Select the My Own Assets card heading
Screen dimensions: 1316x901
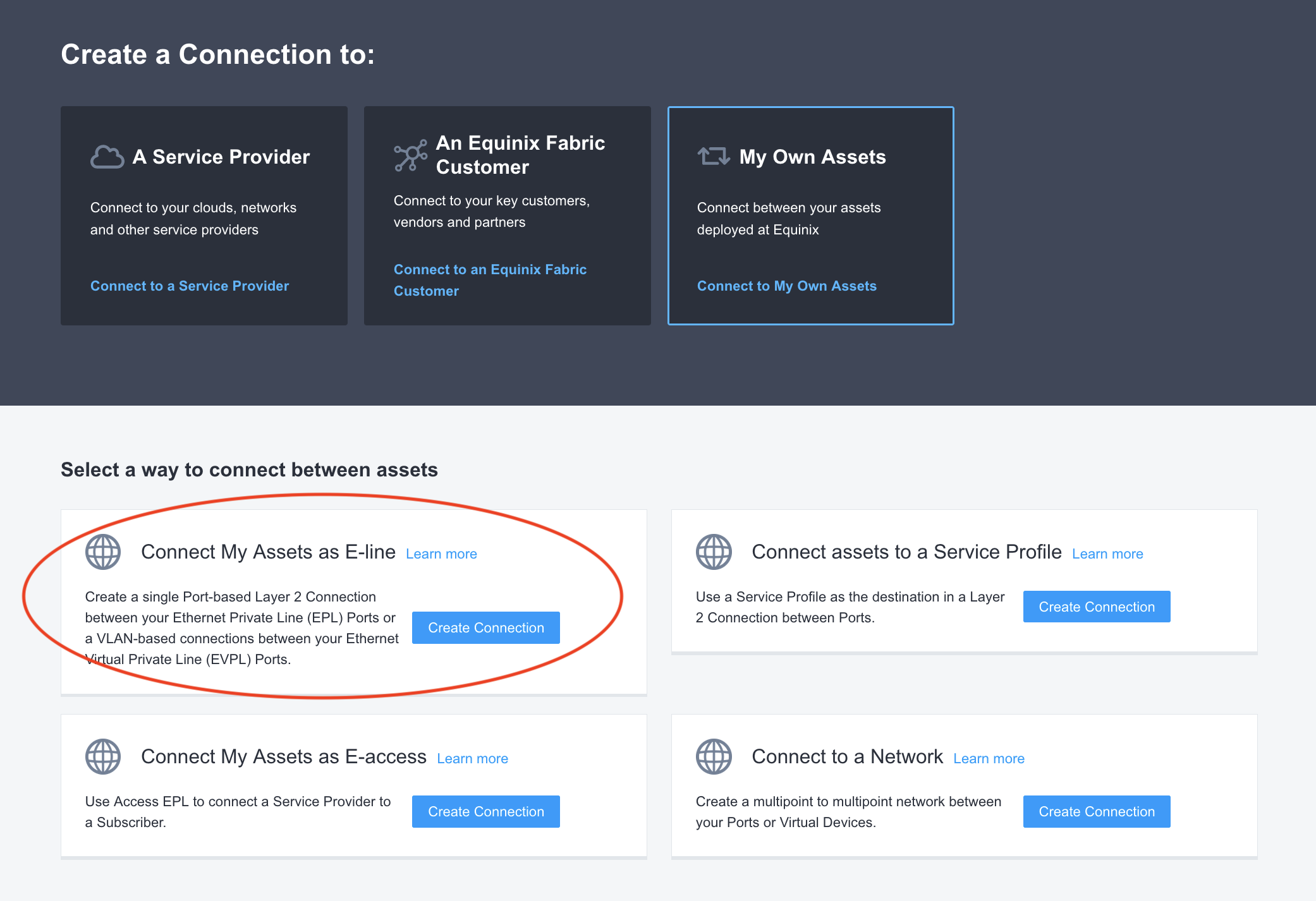click(x=812, y=157)
